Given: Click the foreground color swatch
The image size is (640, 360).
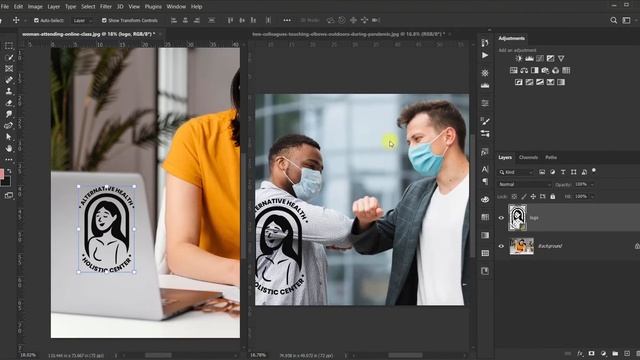Looking at the screenshot, I should 2,175.
